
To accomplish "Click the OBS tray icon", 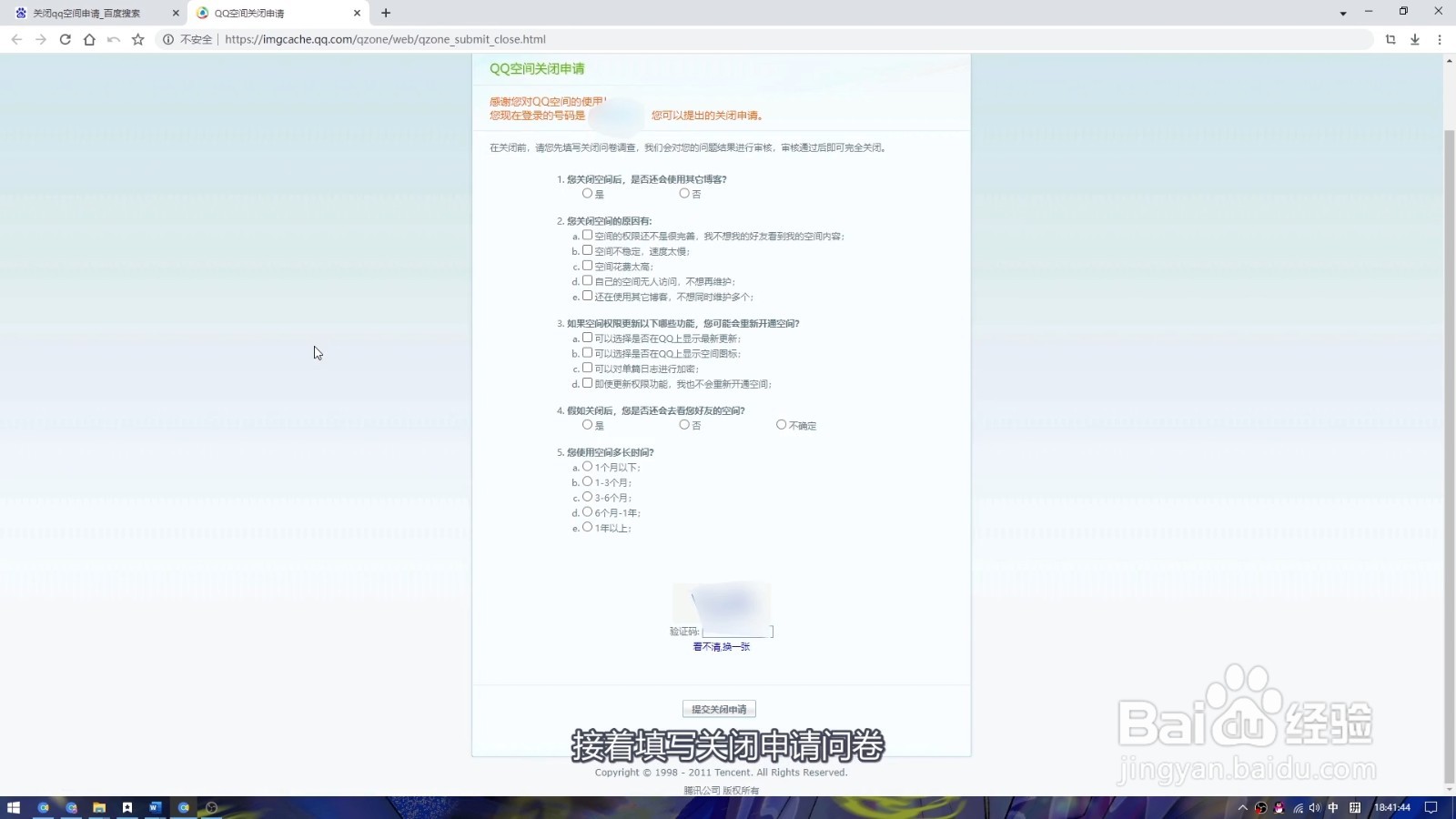I will (x=1261, y=807).
